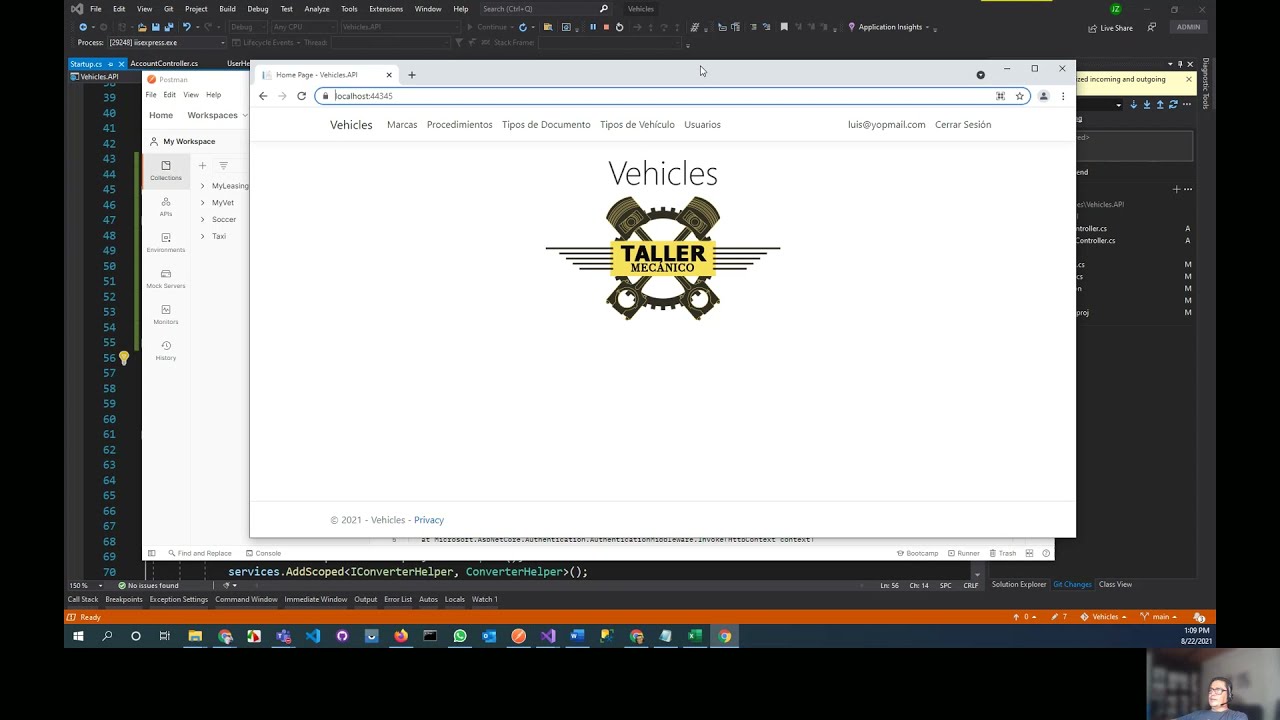Image resolution: width=1280 pixels, height=720 pixels.
Task: Restart debugging in Visual Studio toolbar
Action: (x=619, y=27)
